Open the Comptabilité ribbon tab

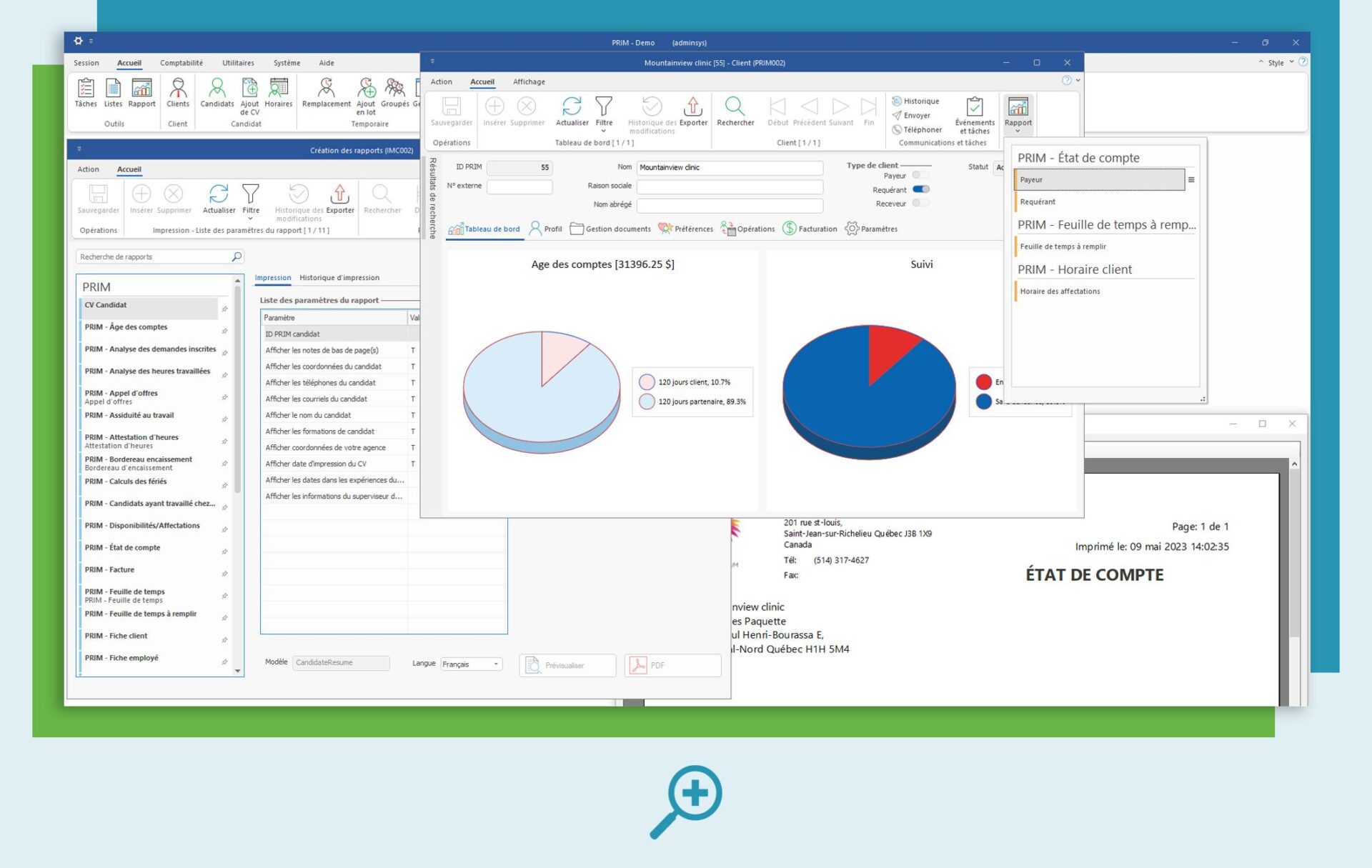click(x=182, y=63)
